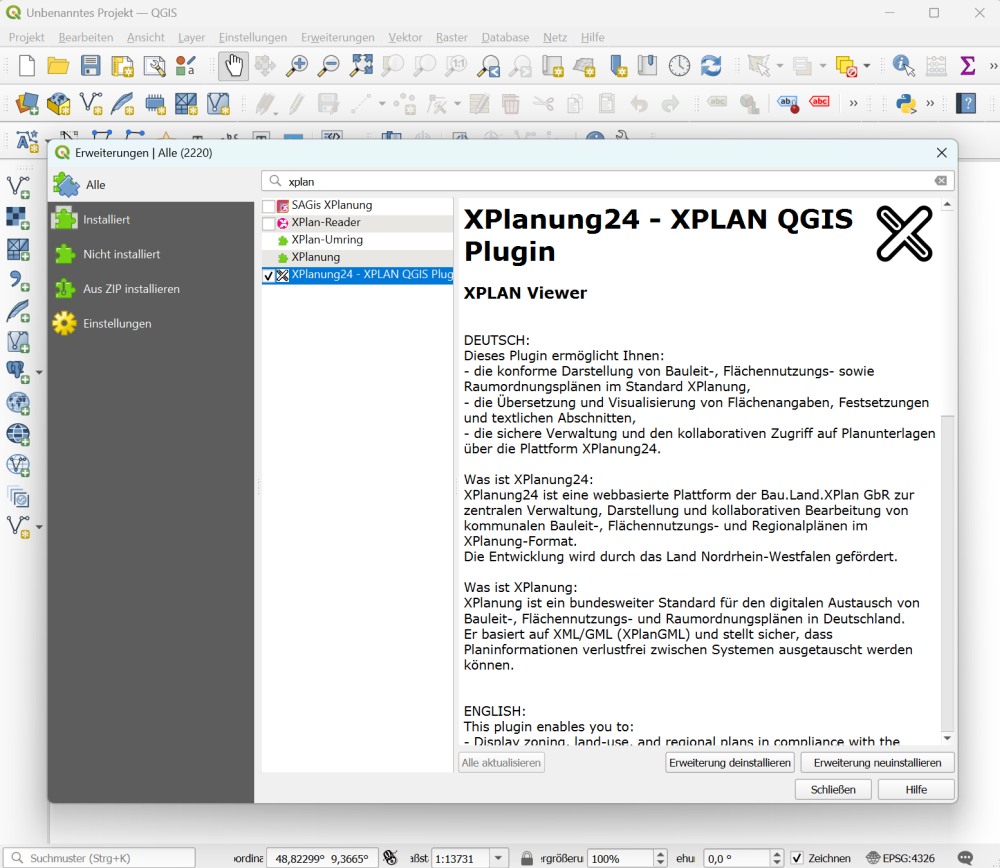Image resolution: width=1000 pixels, height=868 pixels.
Task: Open the Statistical Summary sigma icon
Action: click(x=967, y=66)
